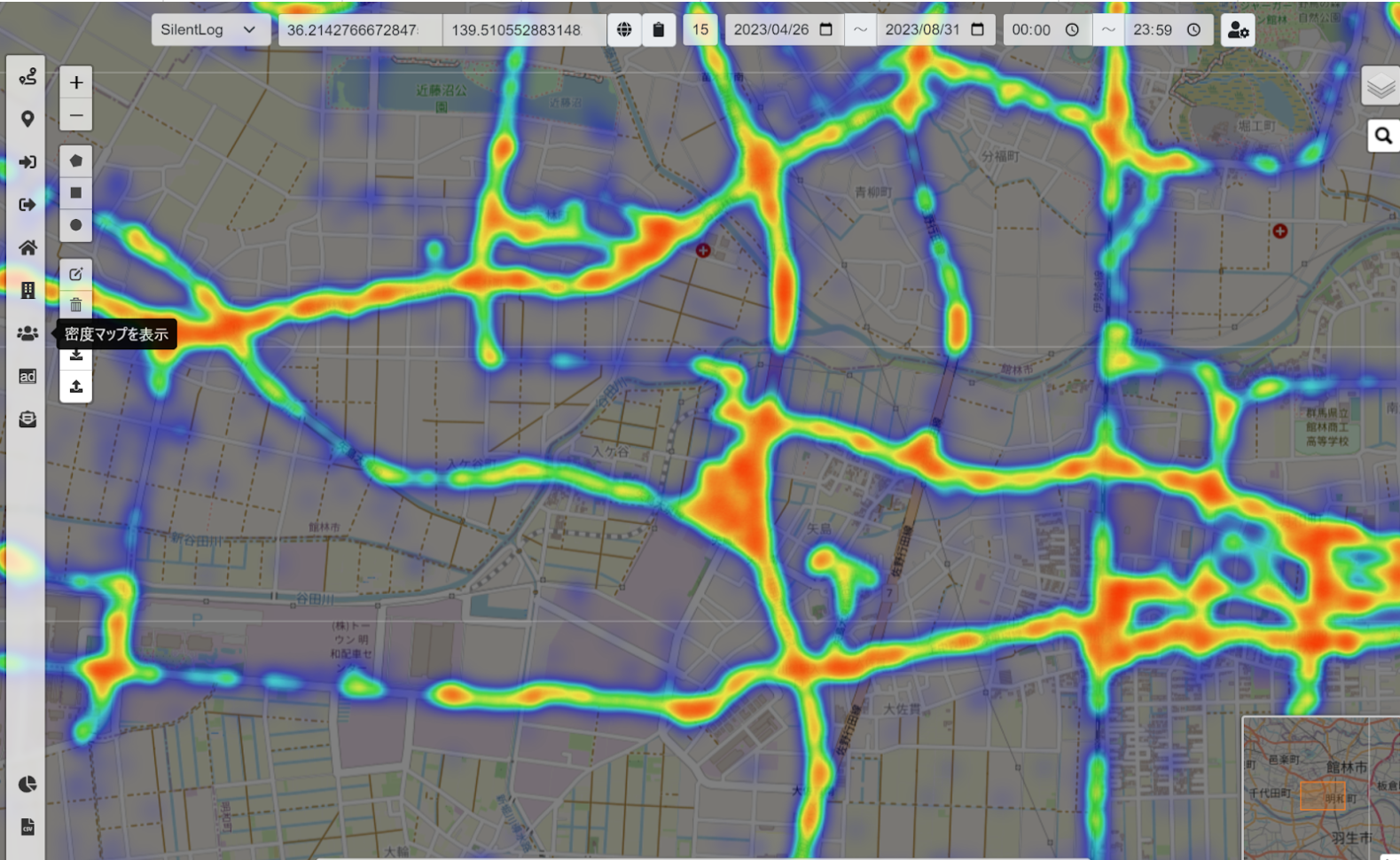Open the pie chart icon at sidebar bottom
This screenshot has height=860, width=1400.
(x=27, y=784)
